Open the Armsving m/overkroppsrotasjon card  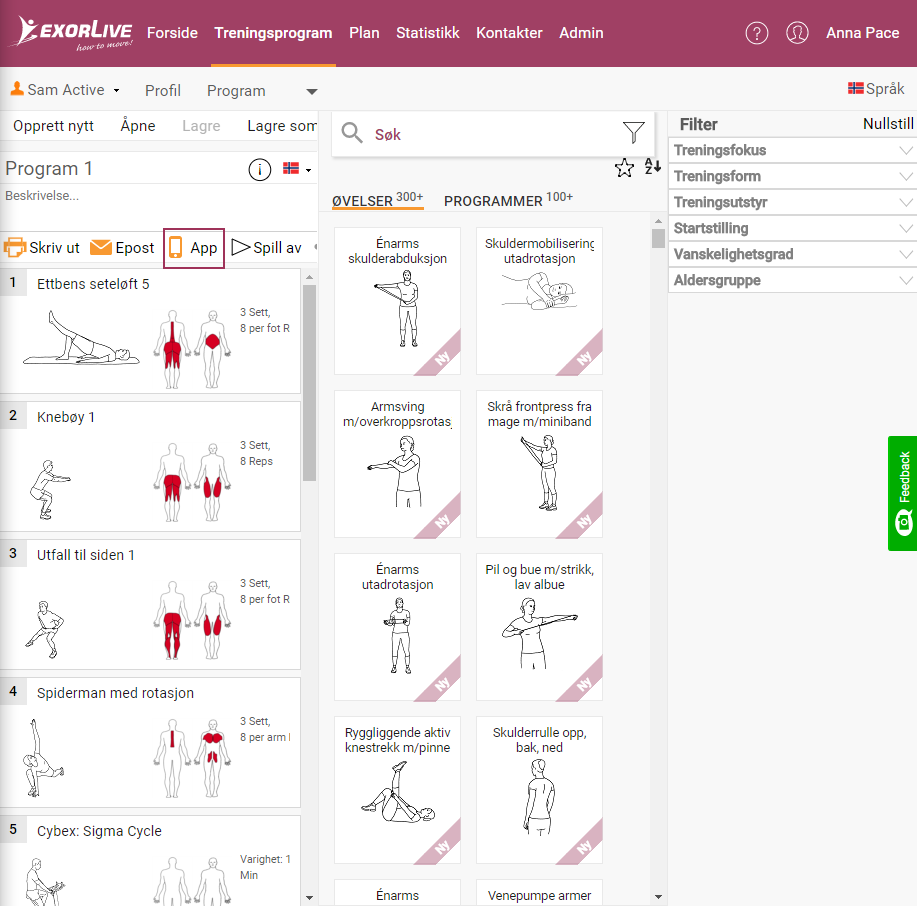point(397,464)
